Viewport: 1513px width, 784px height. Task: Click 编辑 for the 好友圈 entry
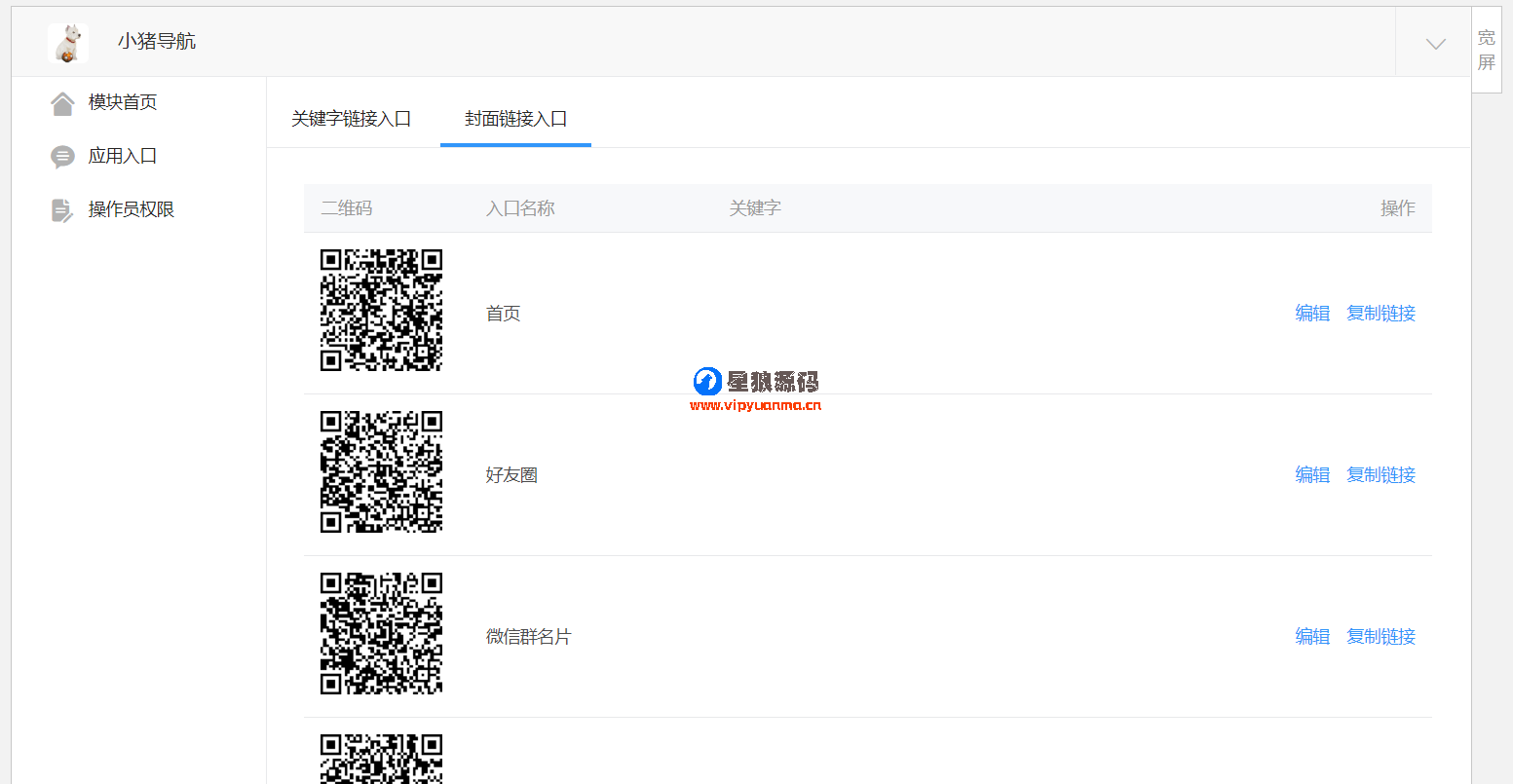1312,475
